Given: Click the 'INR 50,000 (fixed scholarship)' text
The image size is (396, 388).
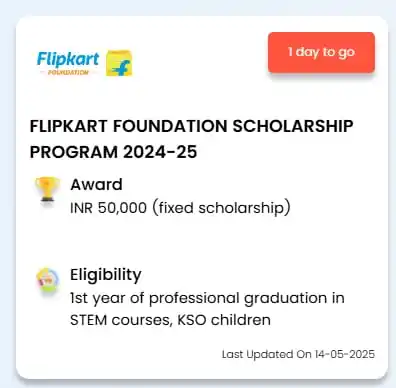Looking at the screenshot, I should coord(180,208).
